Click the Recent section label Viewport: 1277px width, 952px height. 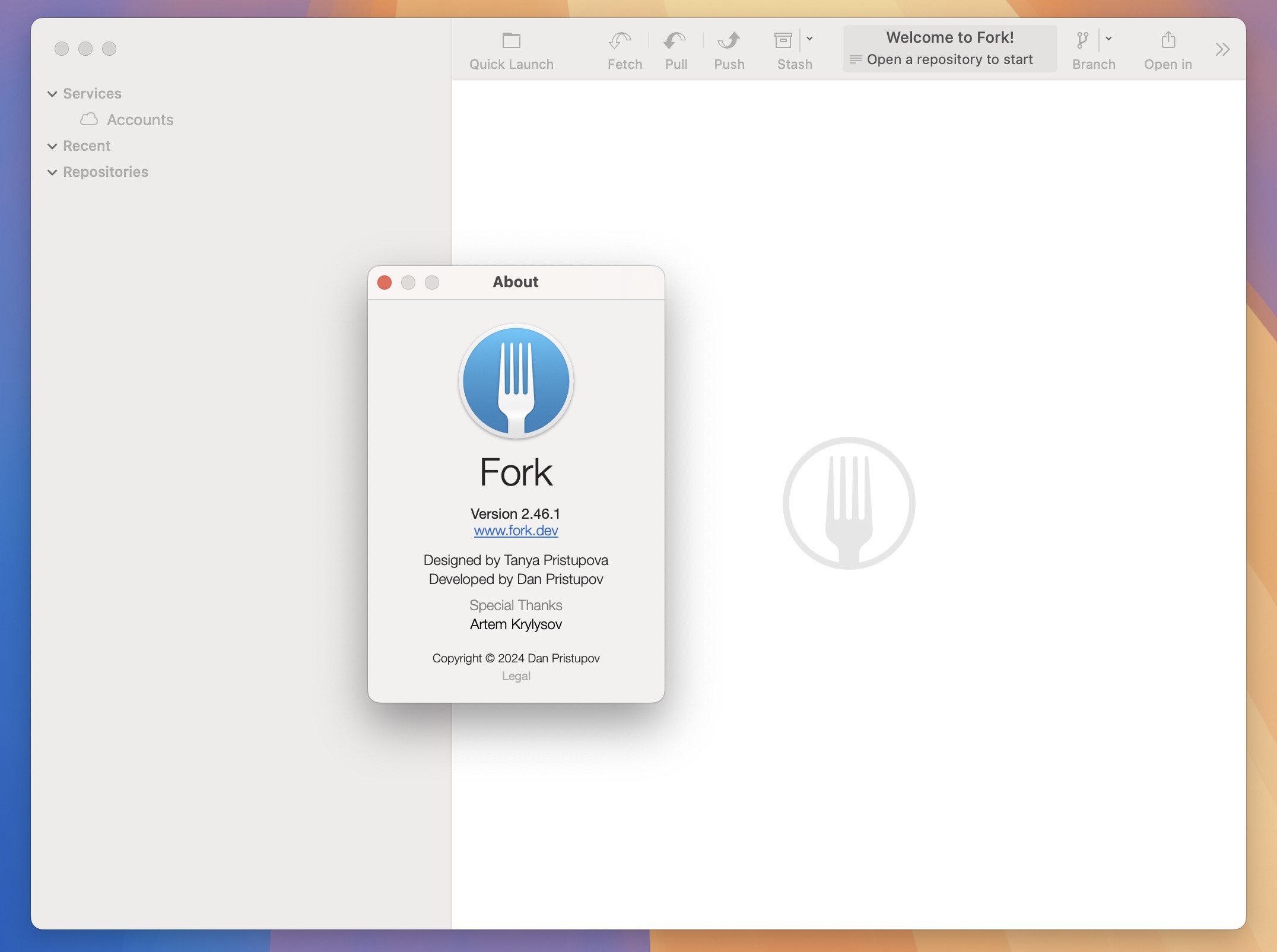click(x=87, y=146)
